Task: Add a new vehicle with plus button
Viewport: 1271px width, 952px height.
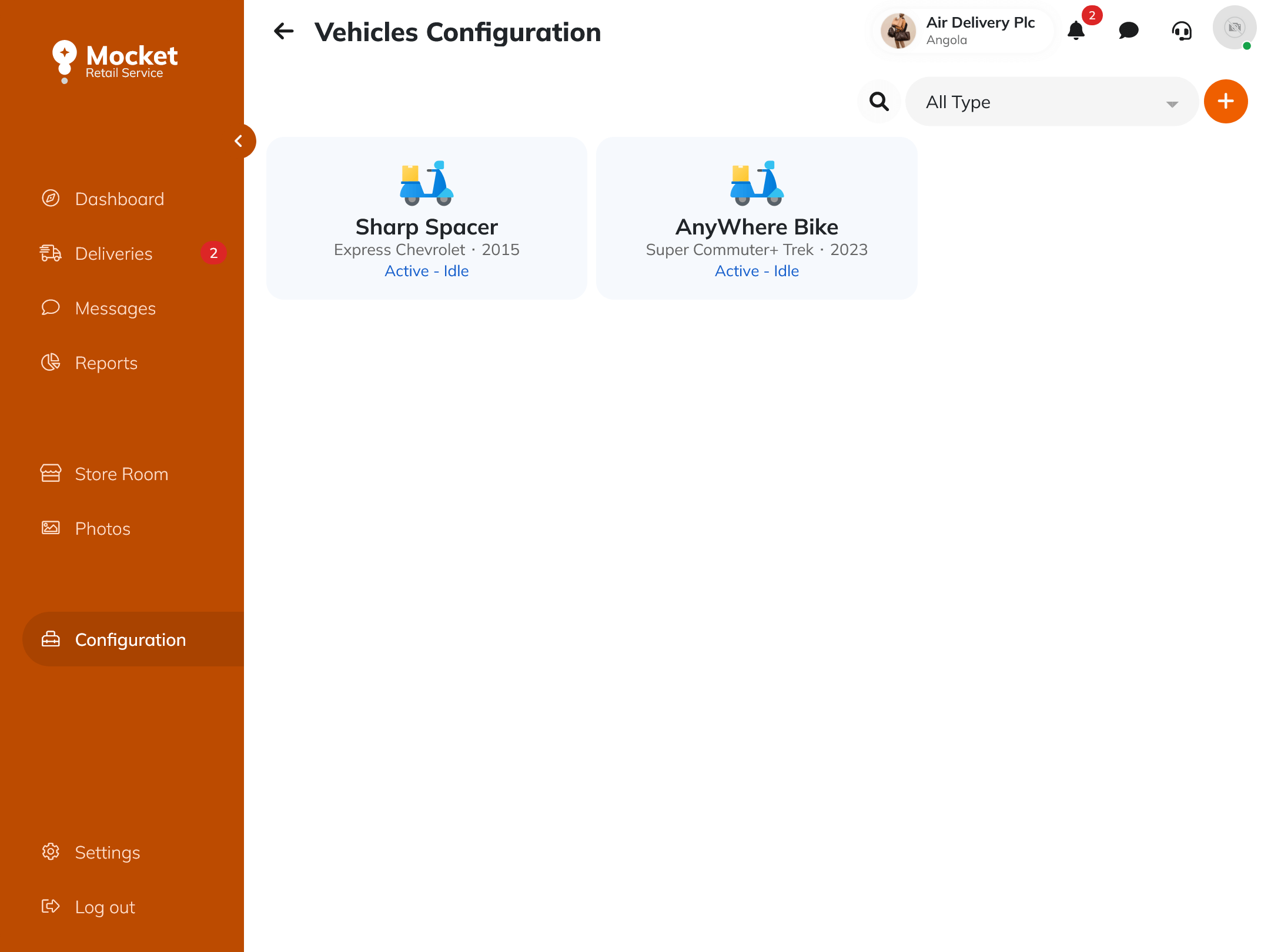Action: pyautogui.click(x=1226, y=102)
